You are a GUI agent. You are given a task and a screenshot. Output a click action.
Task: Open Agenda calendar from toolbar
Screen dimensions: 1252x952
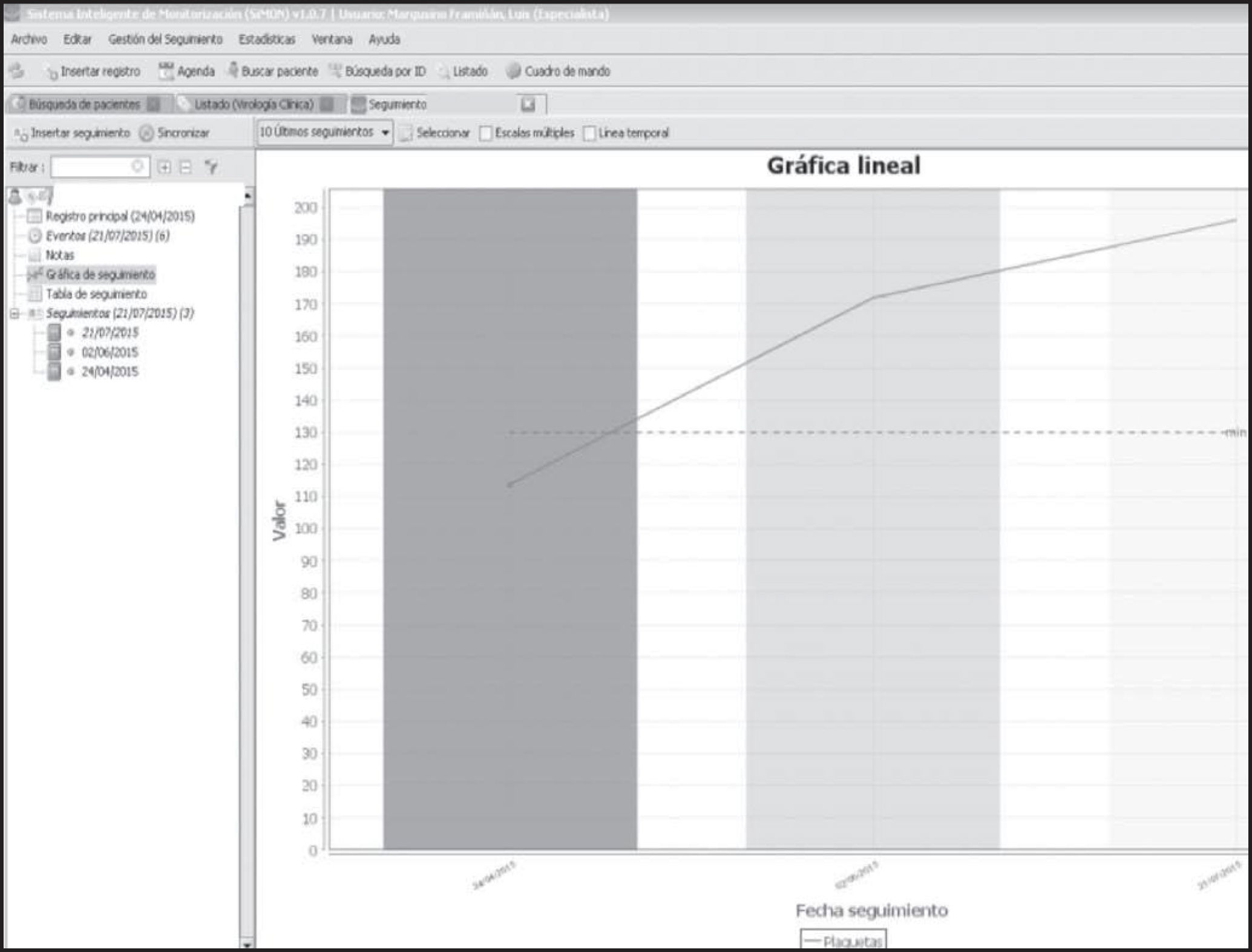(186, 71)
